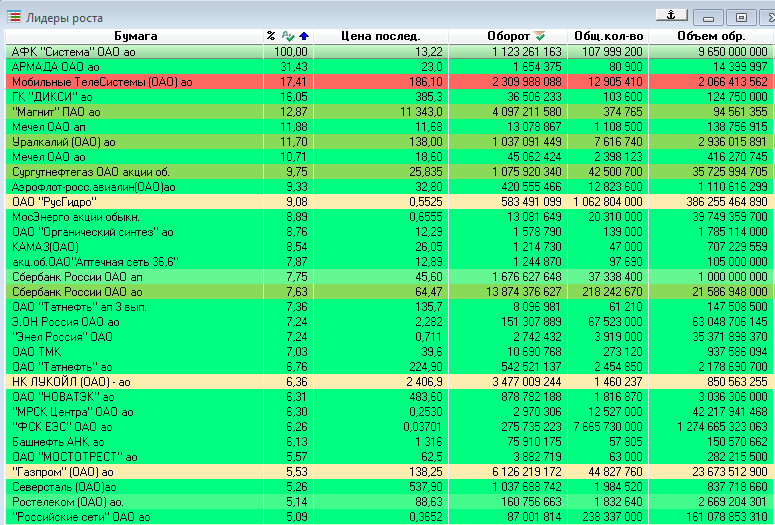Image resolution: width=775 pixels, height=525 pixels.
Task: Click the anchor pin button
Action: click(x=671, y=15)
